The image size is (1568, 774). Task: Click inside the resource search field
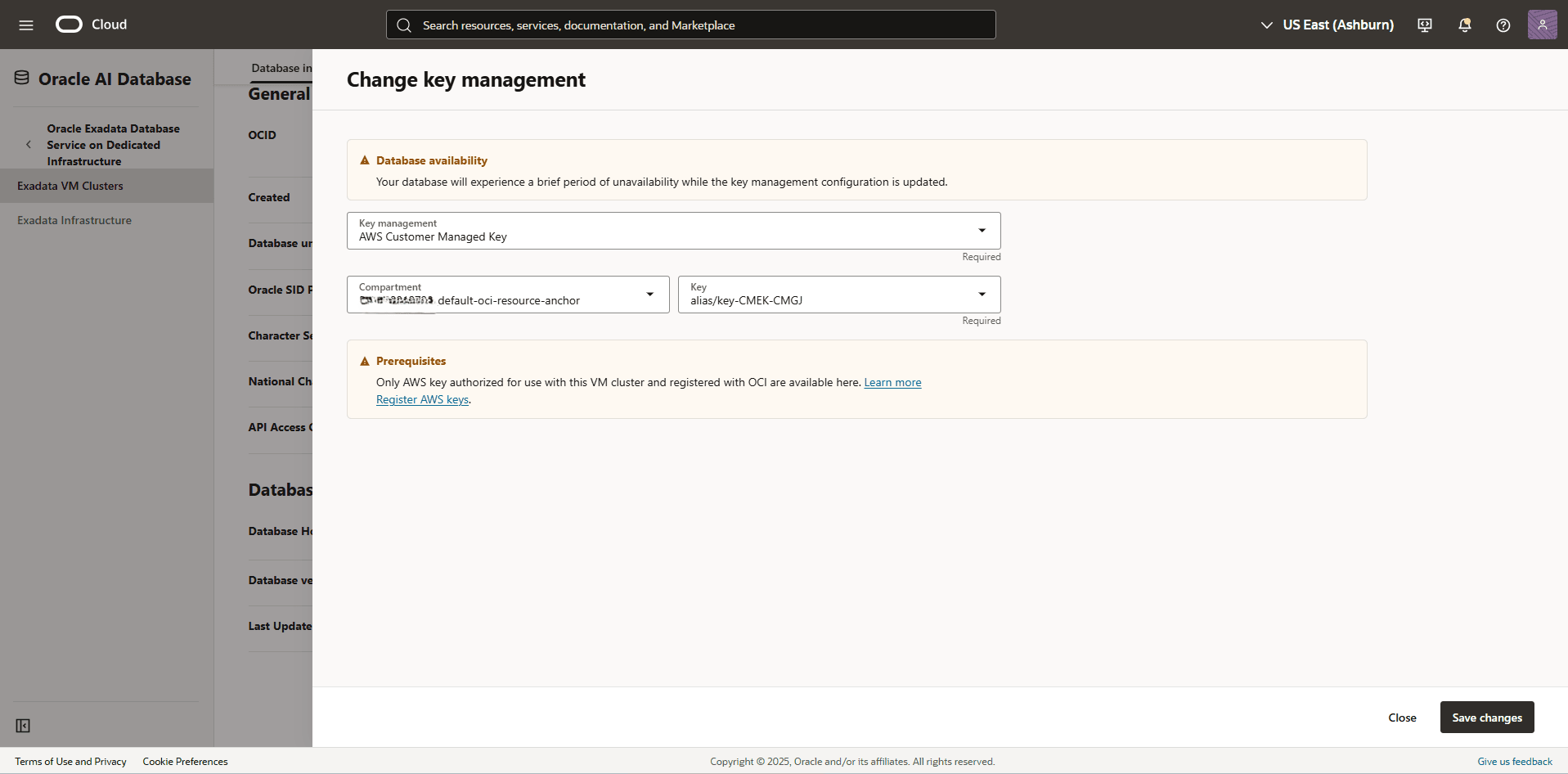(x=690, y=25)
